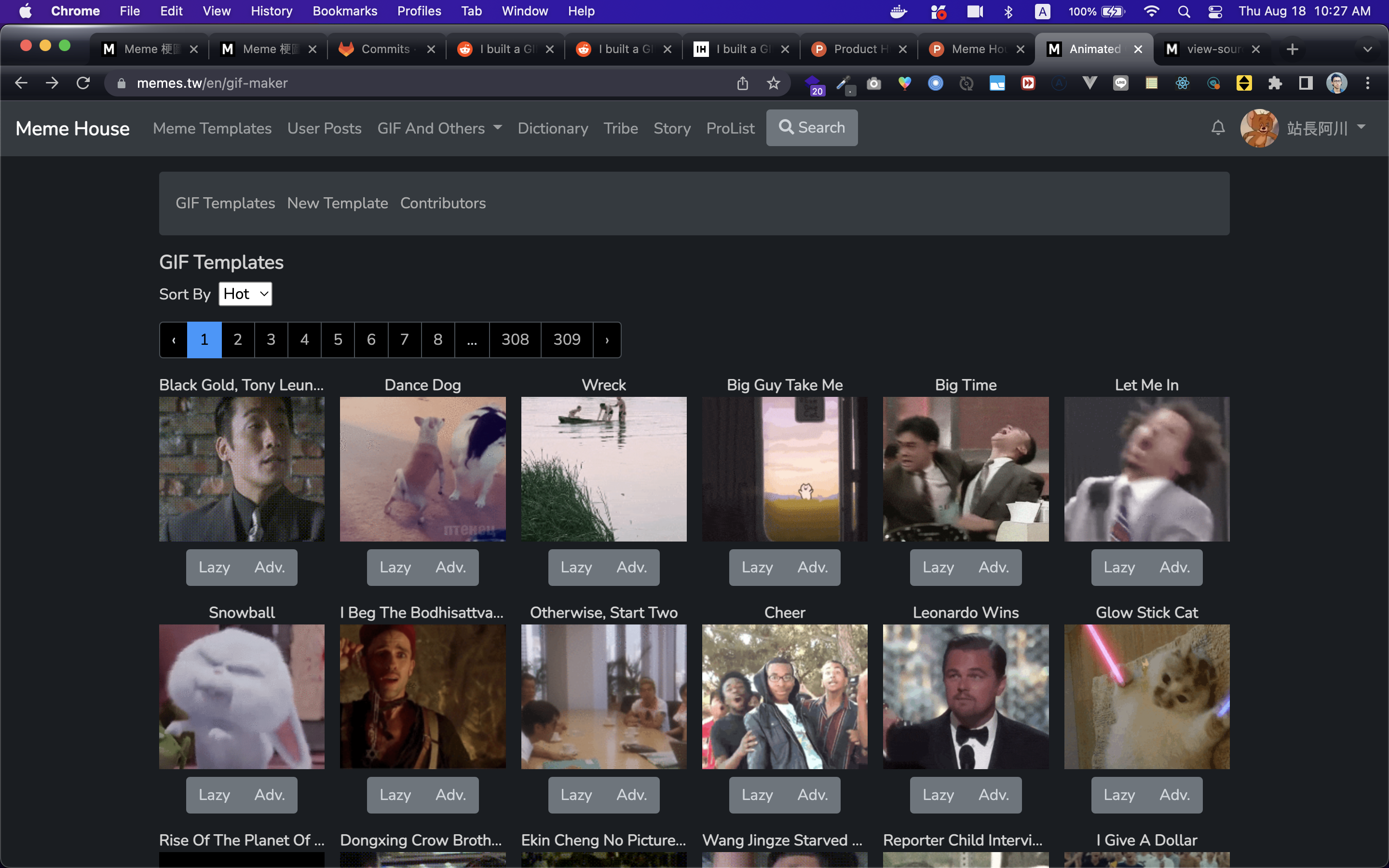Open New Template link

pyautogui.click(x=338, y=203)
